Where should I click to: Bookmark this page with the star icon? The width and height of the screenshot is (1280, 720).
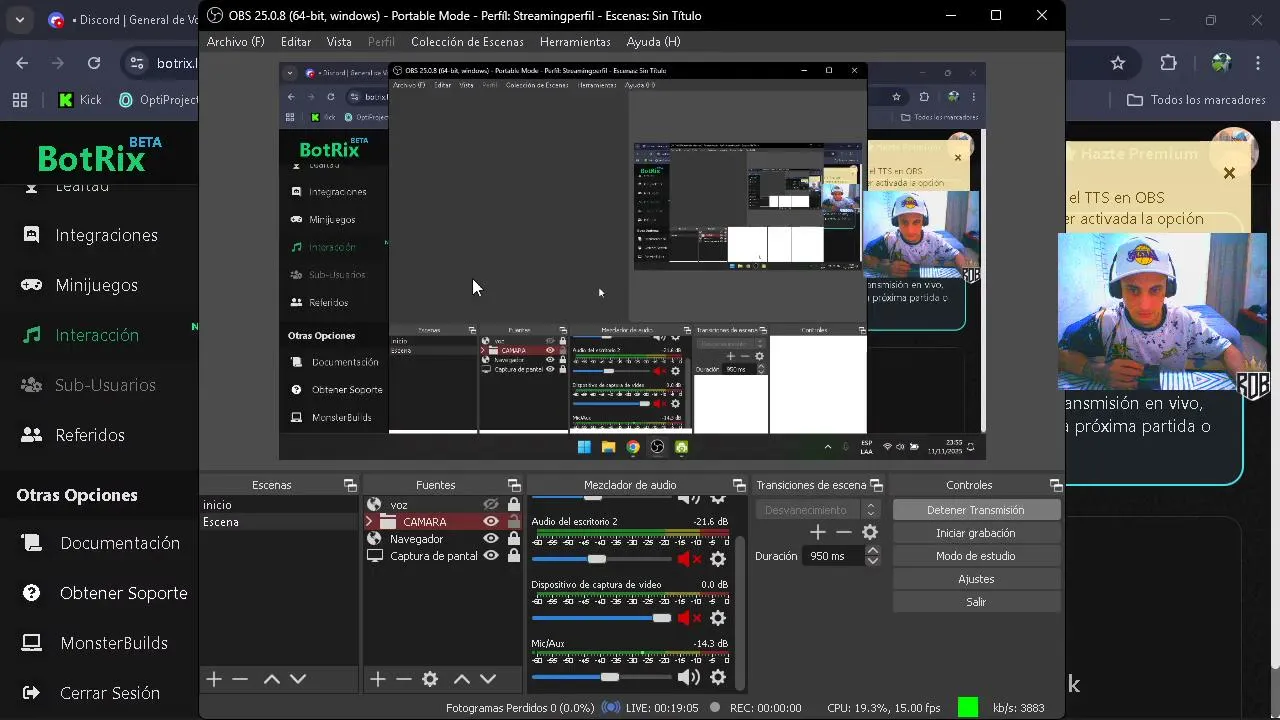1118,63
